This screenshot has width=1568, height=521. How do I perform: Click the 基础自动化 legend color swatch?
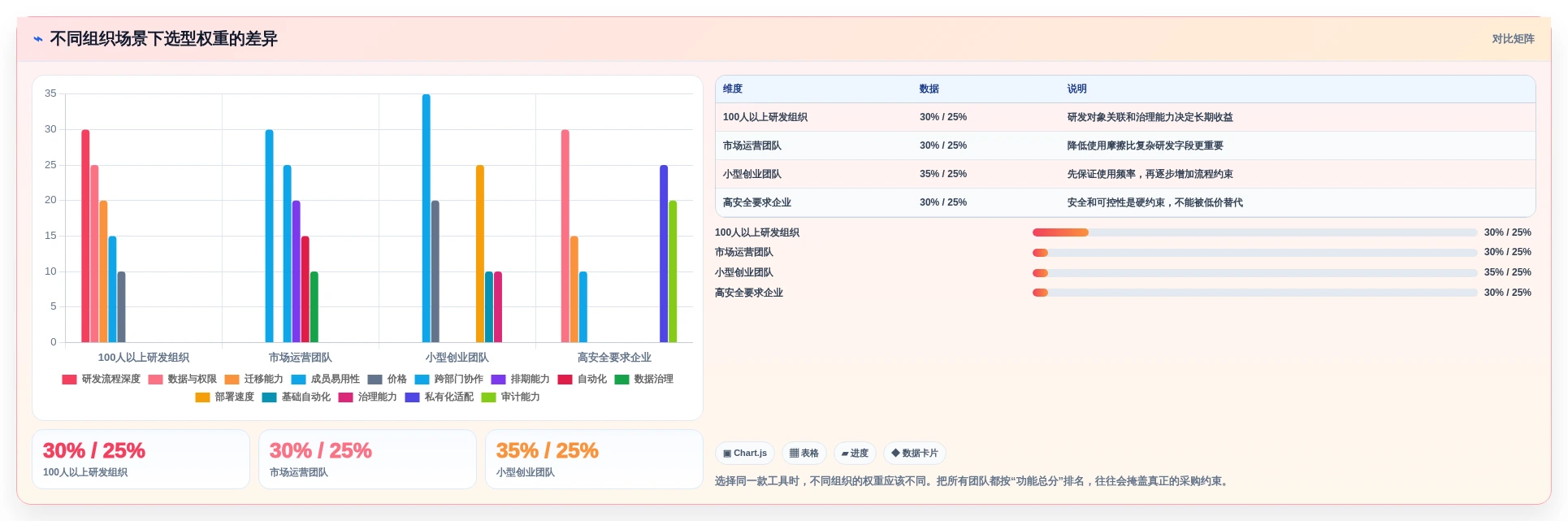coord(269,397)
